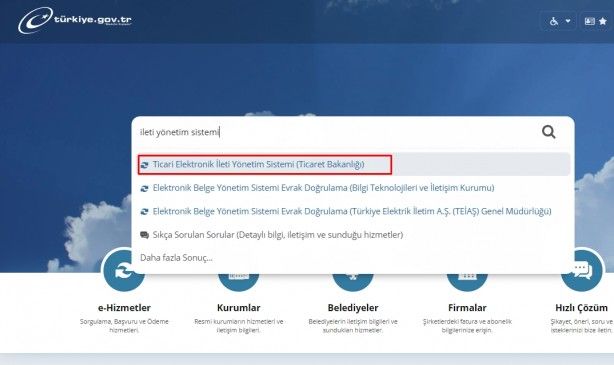Image resolution: width=614 pixels, height=365 pixels.
Task: Click the speech icon beside Sıkça Sorulan Sorular
Action: (144, 235)
